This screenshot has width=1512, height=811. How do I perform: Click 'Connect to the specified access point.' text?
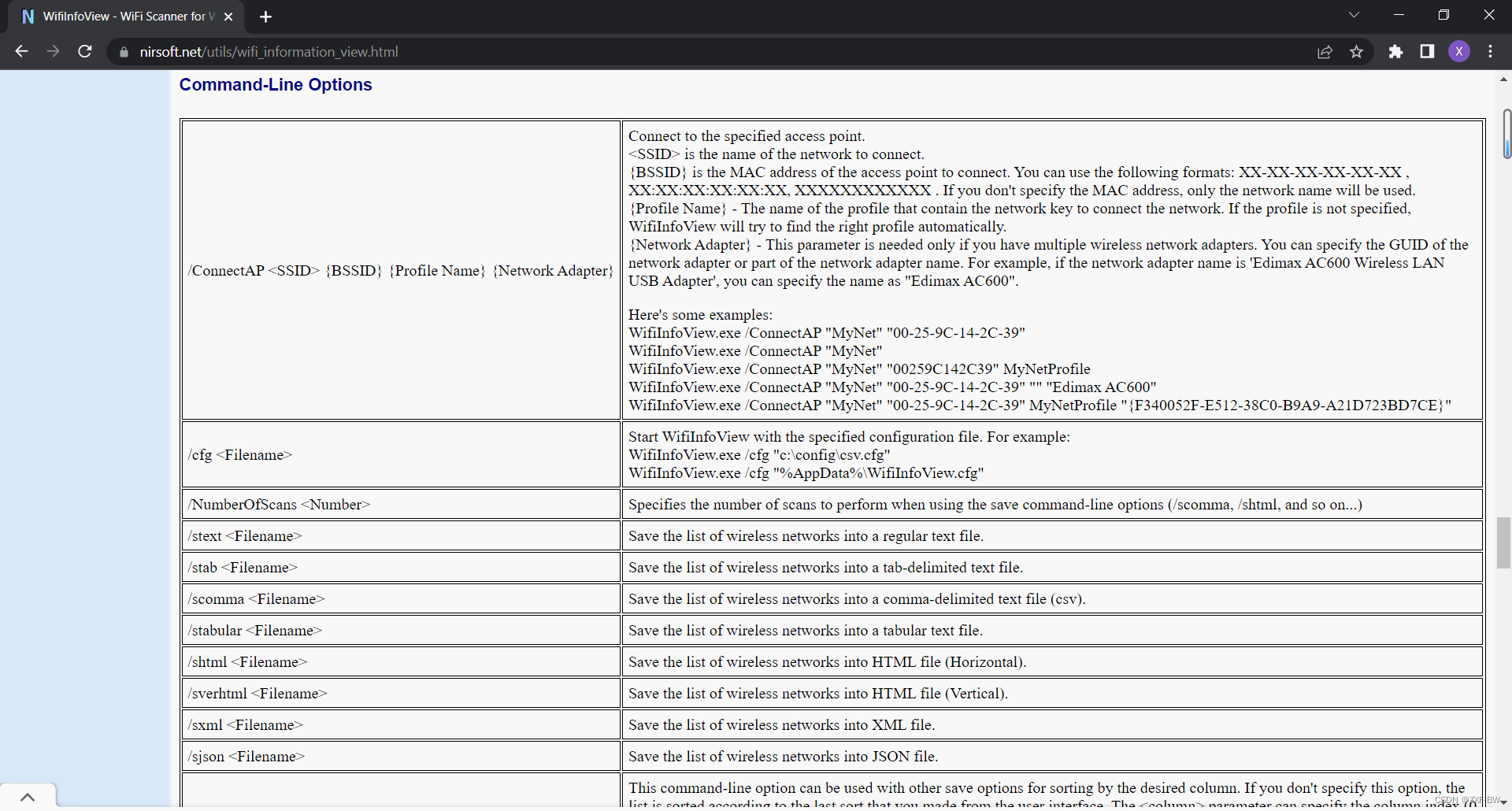(747, 135)
